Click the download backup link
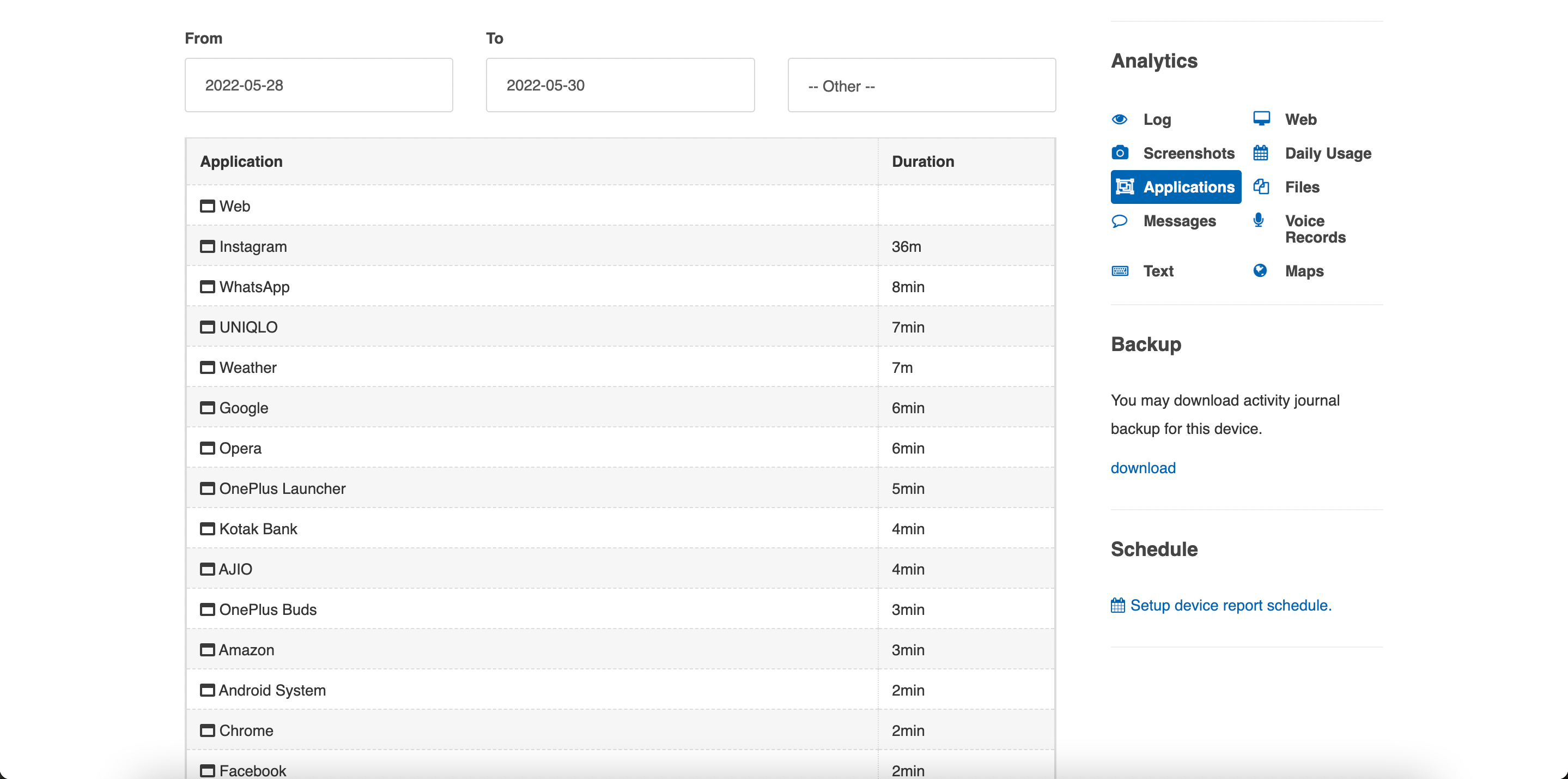This screenshot has height=779, width=1568. (1143, 467)
